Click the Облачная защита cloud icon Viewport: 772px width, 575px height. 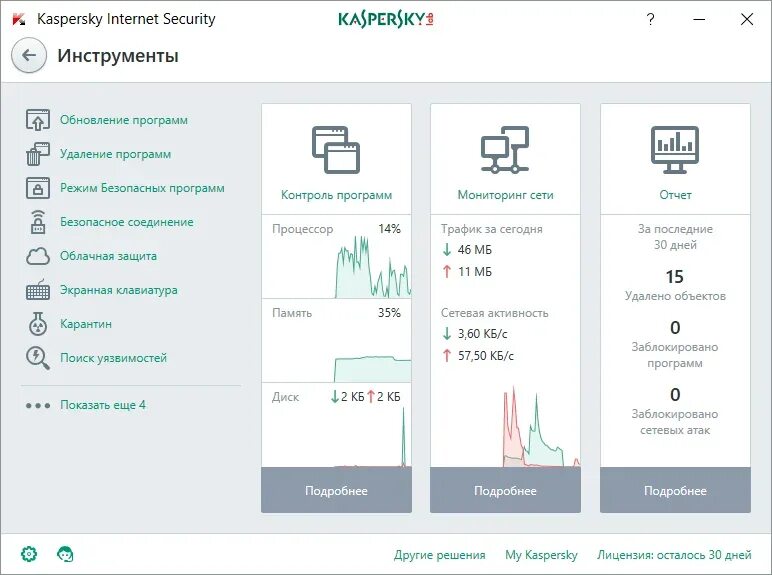click(38, 256)
